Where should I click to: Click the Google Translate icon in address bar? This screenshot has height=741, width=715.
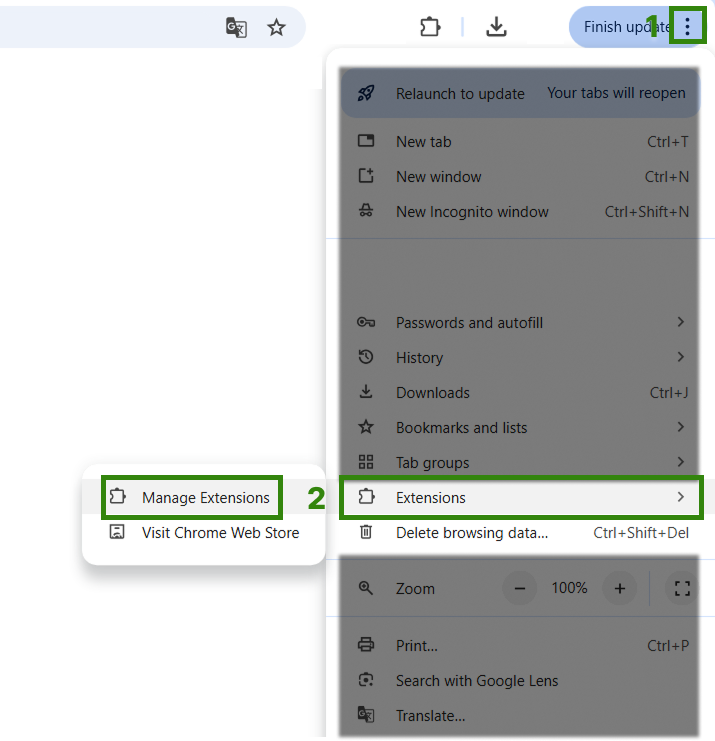[236, 27]
